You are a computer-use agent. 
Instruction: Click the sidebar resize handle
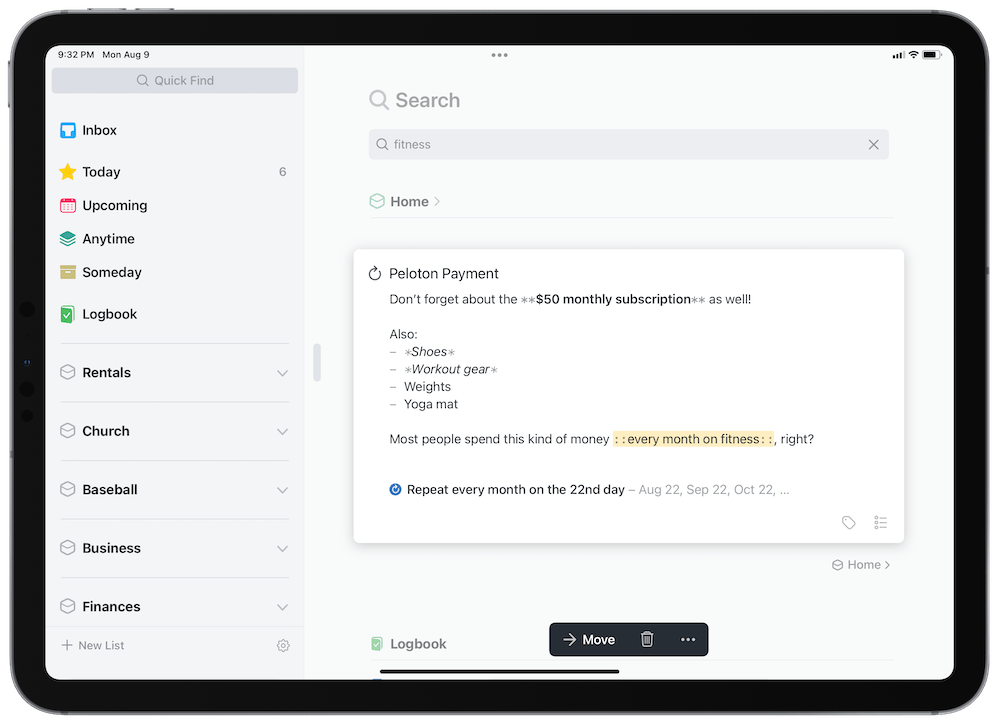point(317,362)
